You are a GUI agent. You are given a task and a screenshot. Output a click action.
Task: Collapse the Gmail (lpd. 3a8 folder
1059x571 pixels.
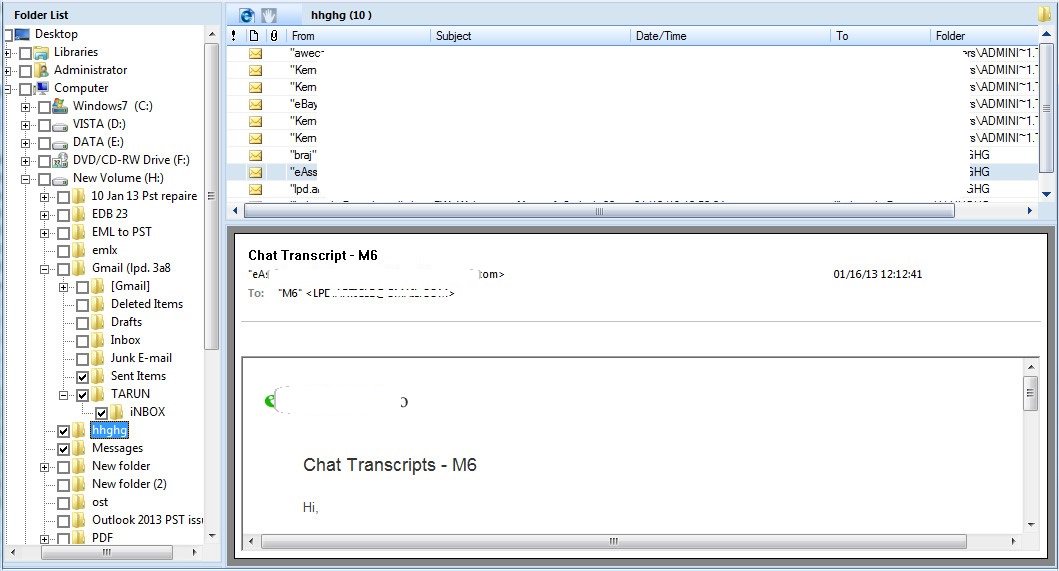point(45,269)
